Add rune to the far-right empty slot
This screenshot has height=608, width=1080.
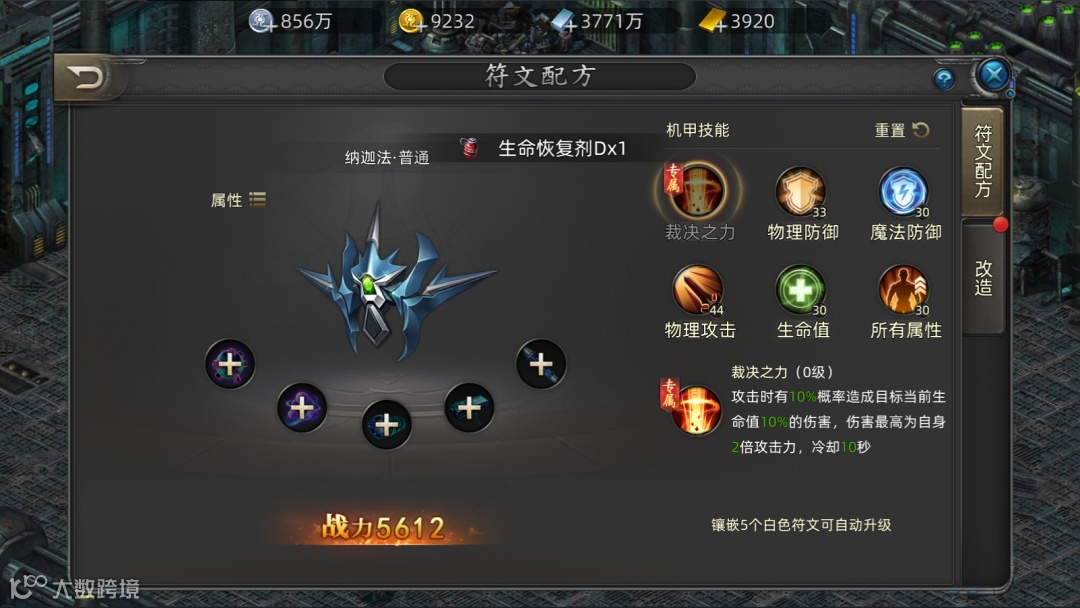point(541,364)
